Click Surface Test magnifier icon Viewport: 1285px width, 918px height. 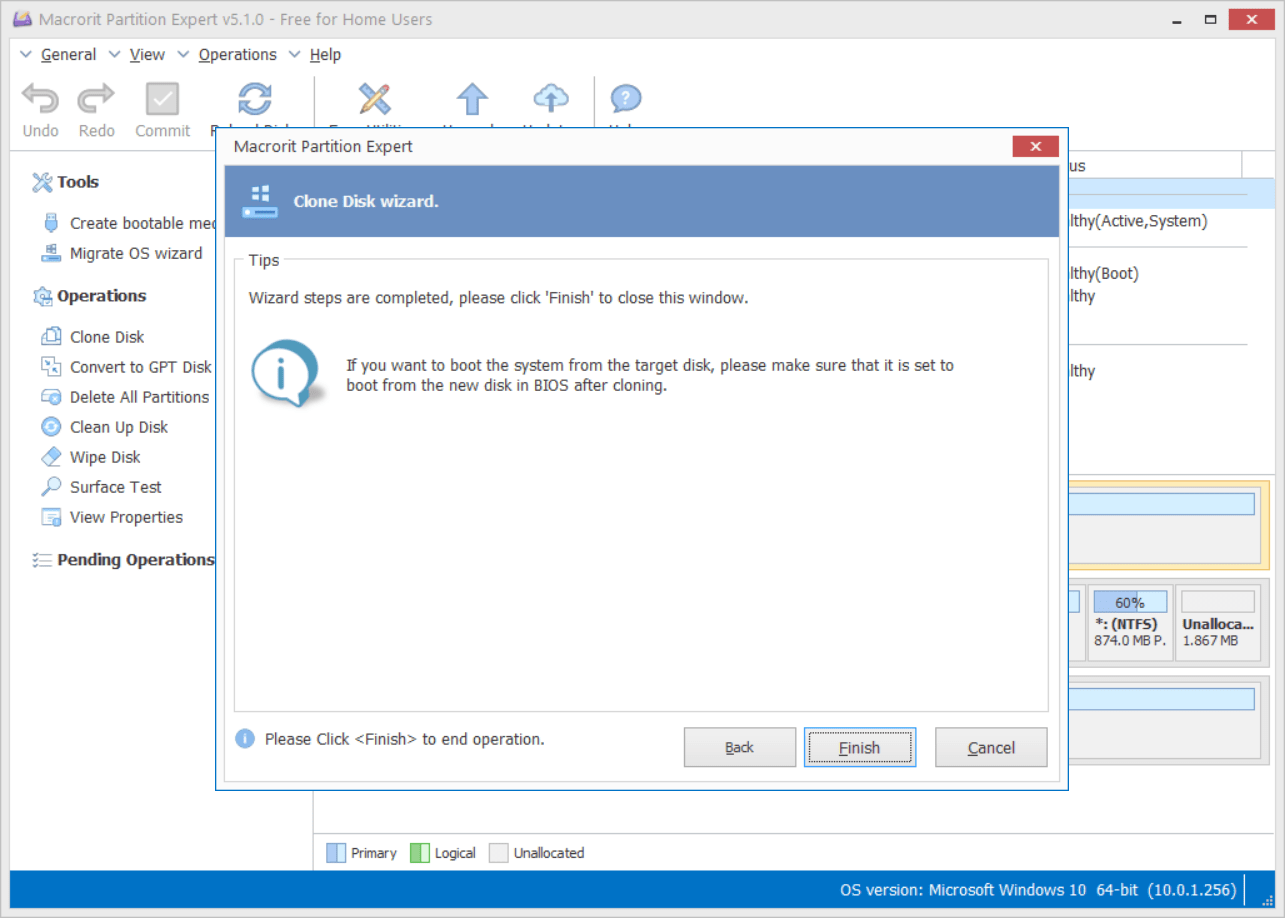coord(51,487)
